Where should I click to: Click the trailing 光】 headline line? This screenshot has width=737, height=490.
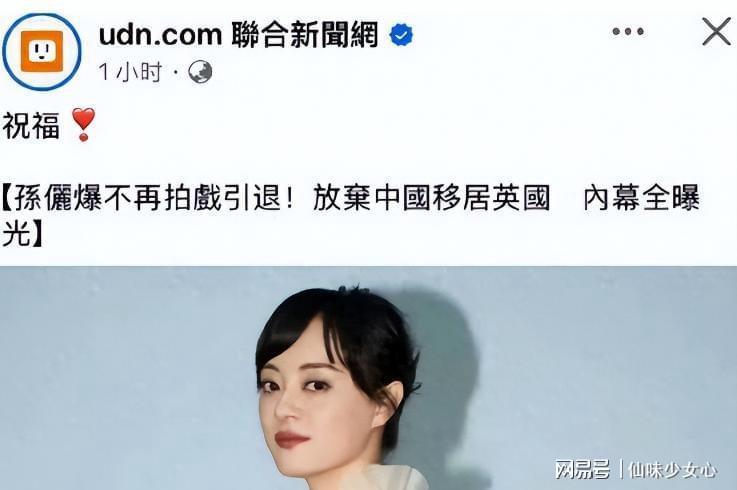tap(22, 233)
